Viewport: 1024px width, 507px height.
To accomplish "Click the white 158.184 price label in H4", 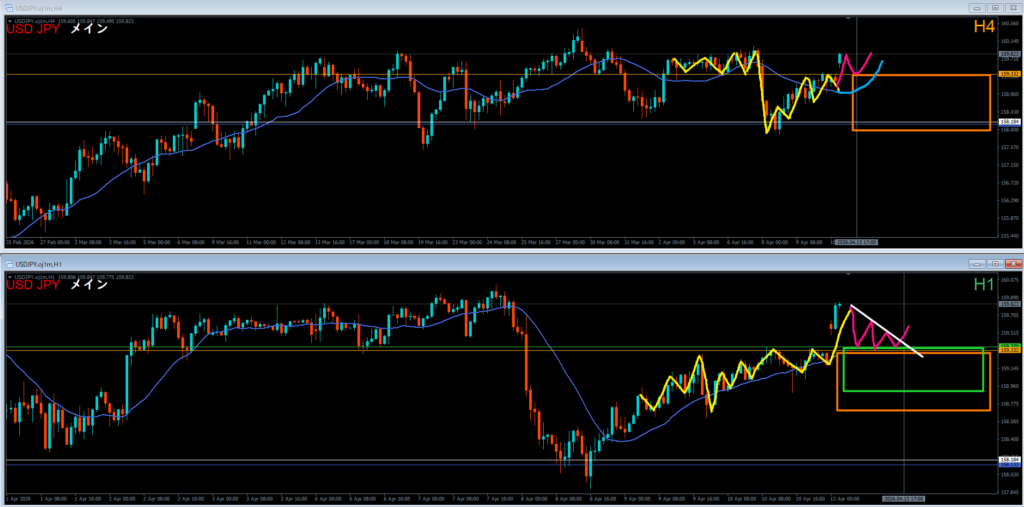I will tap(1010, 122).
